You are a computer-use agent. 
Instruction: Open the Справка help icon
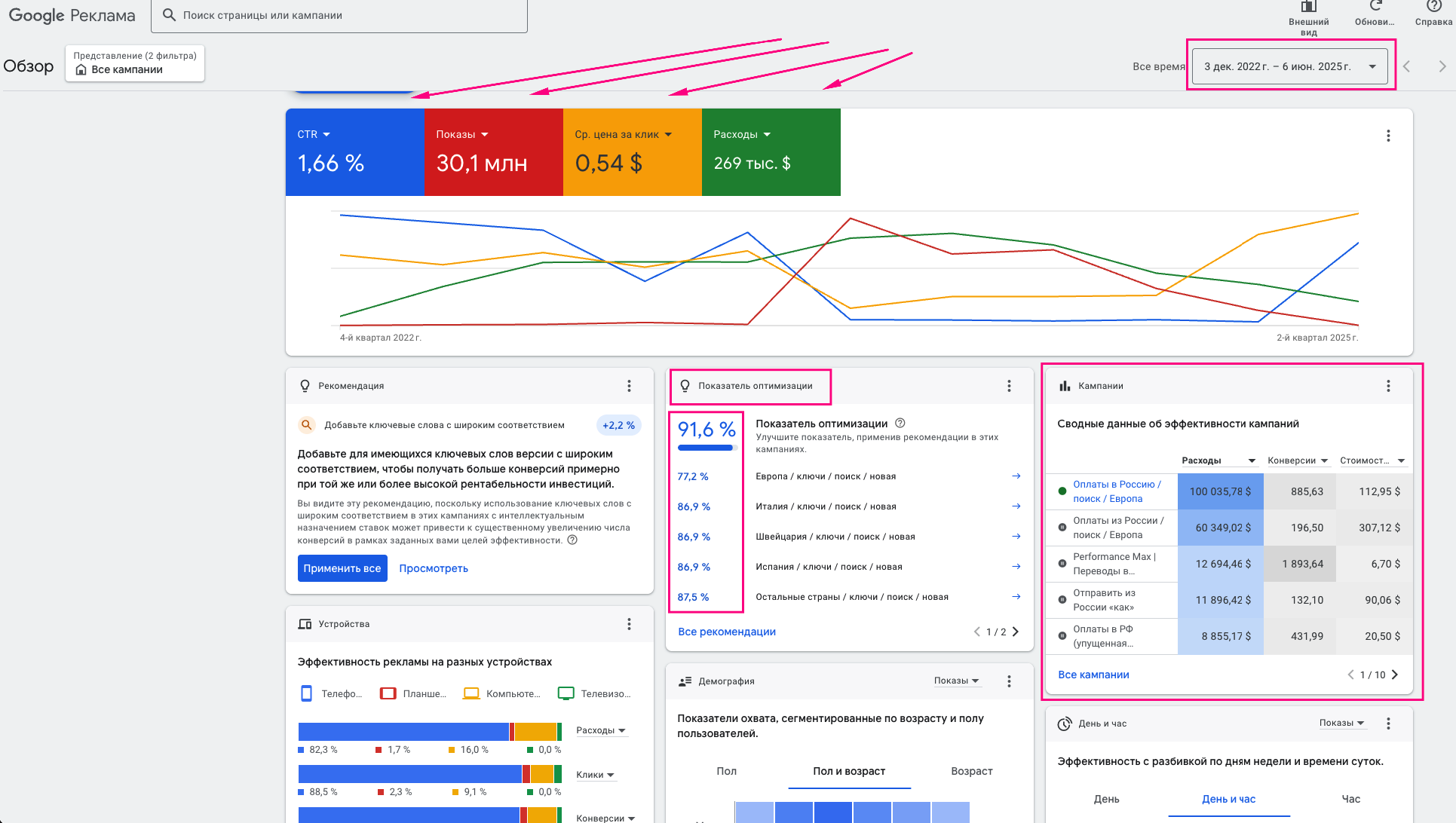pos(1433,8)
